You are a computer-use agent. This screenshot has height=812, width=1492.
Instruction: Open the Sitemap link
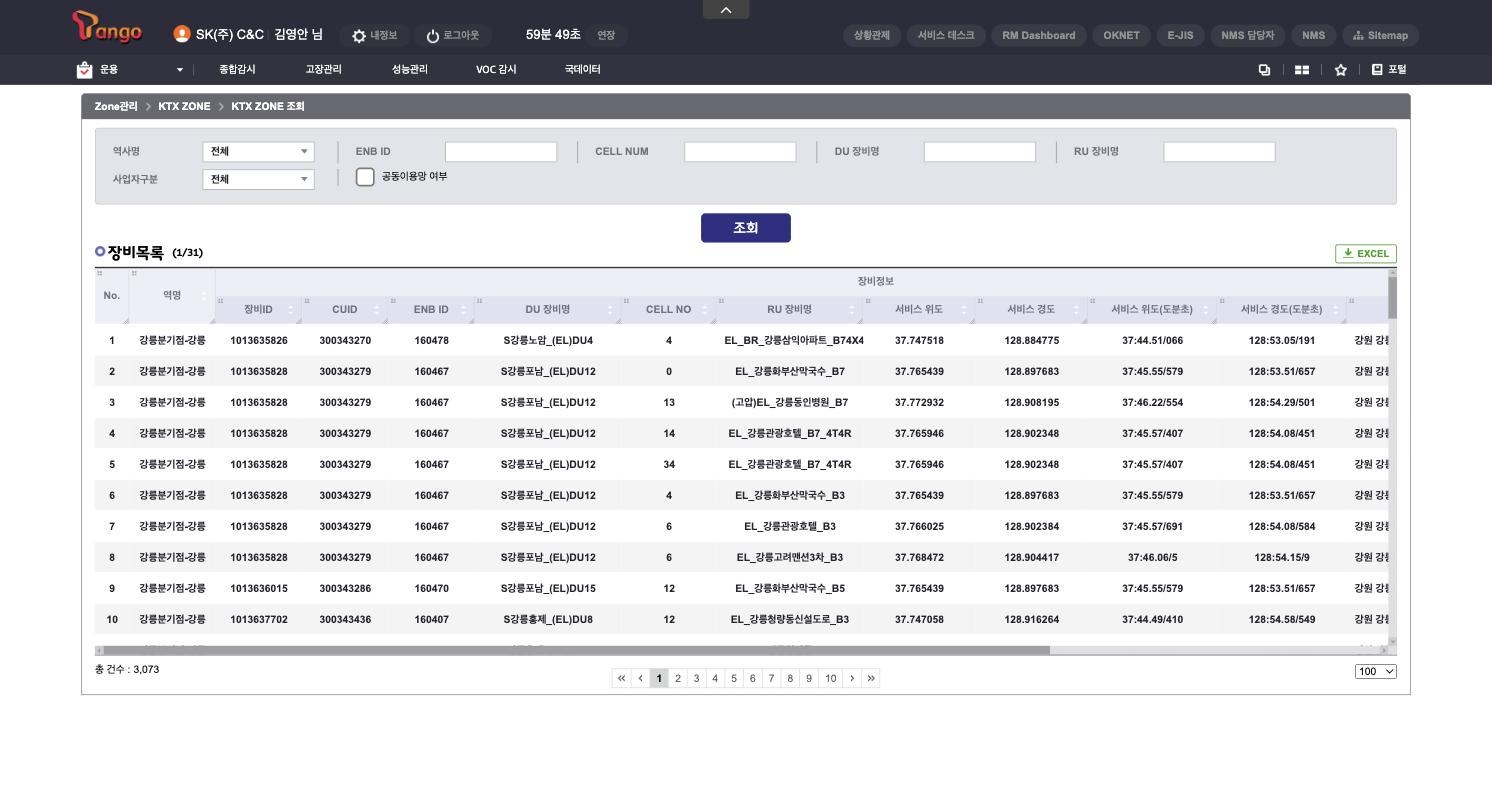pyautogui.click(x=1380, y=35)
